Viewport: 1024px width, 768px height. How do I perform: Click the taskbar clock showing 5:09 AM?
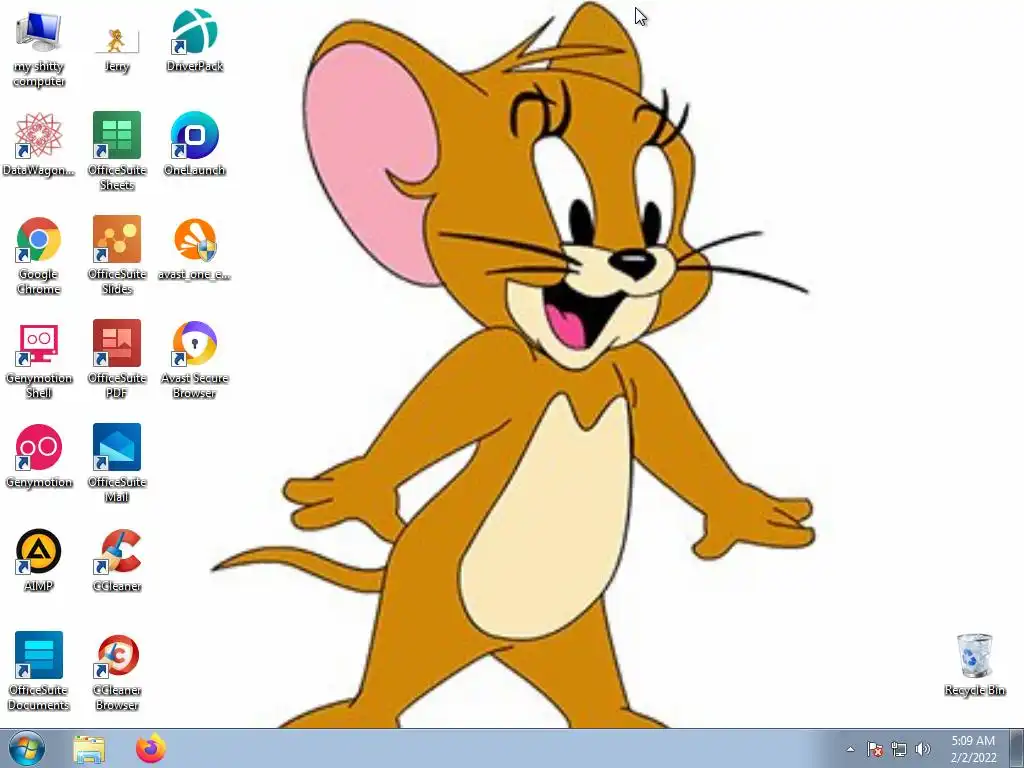(973, 749)
